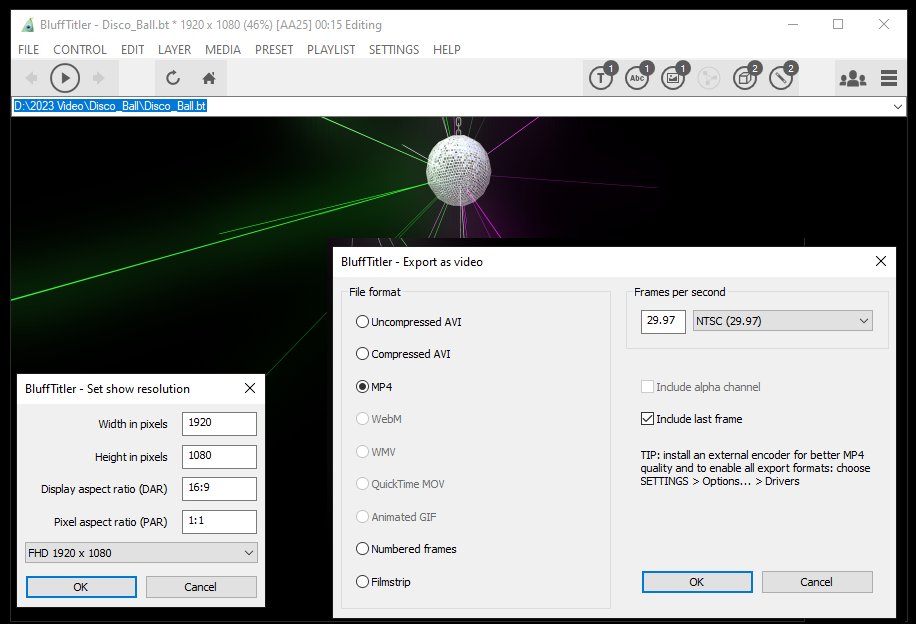Image resolution: width=916 pixels, height=624 pixels.
Task: Click the home icon in the toolbar
Action: (x=209, y=78)
